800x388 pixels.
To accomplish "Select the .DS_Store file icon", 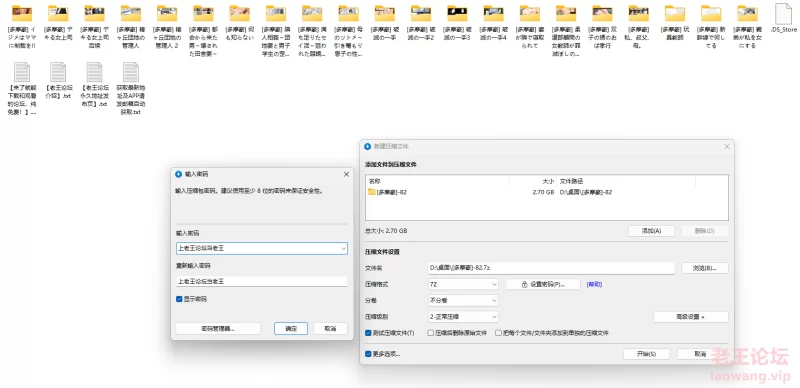I will pyautogui.click(x=784, y=13).
